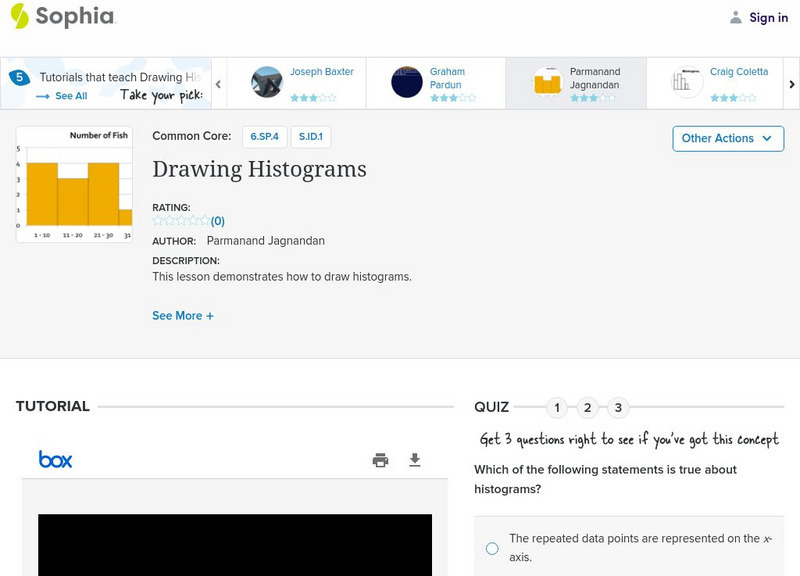Click the Sign in user icon

pos(736,17)
